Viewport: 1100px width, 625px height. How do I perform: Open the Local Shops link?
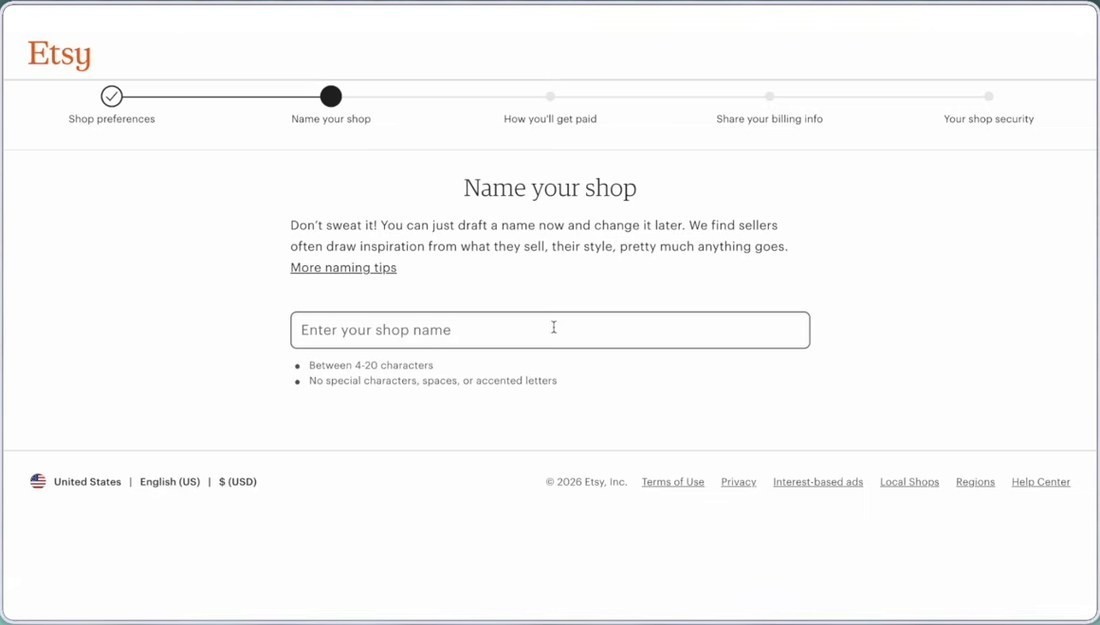[909, 482]
